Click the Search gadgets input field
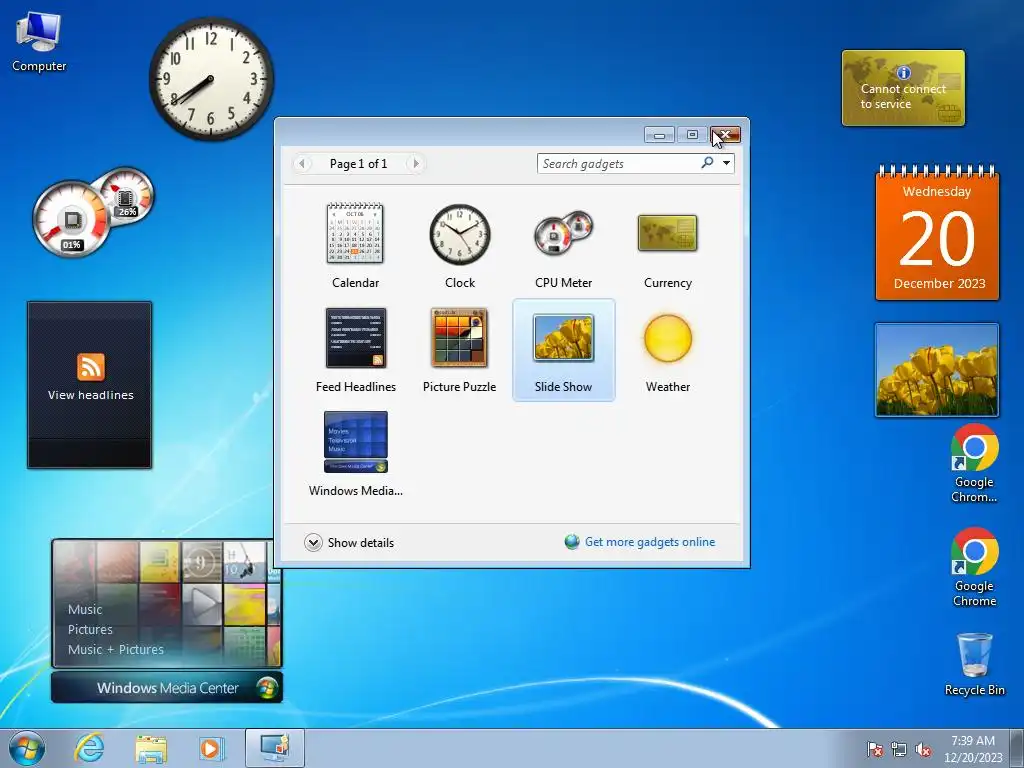The image size is (1024, 768). click(617, 163)
